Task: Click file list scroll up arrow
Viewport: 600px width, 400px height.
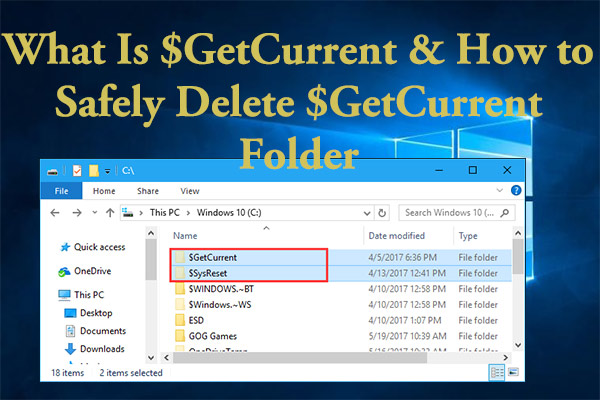Action: coord(518,233)
